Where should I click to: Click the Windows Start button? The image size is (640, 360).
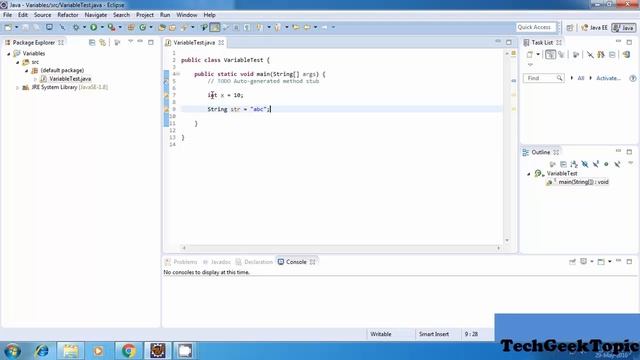click(x=12, y=351)
